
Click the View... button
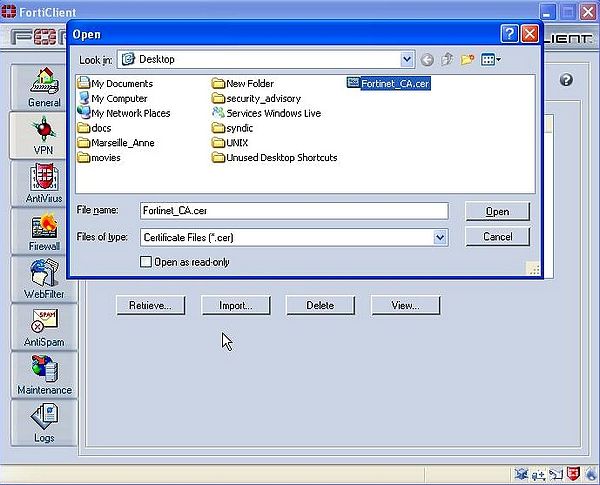pyautogui.click(x=405, y=305)
